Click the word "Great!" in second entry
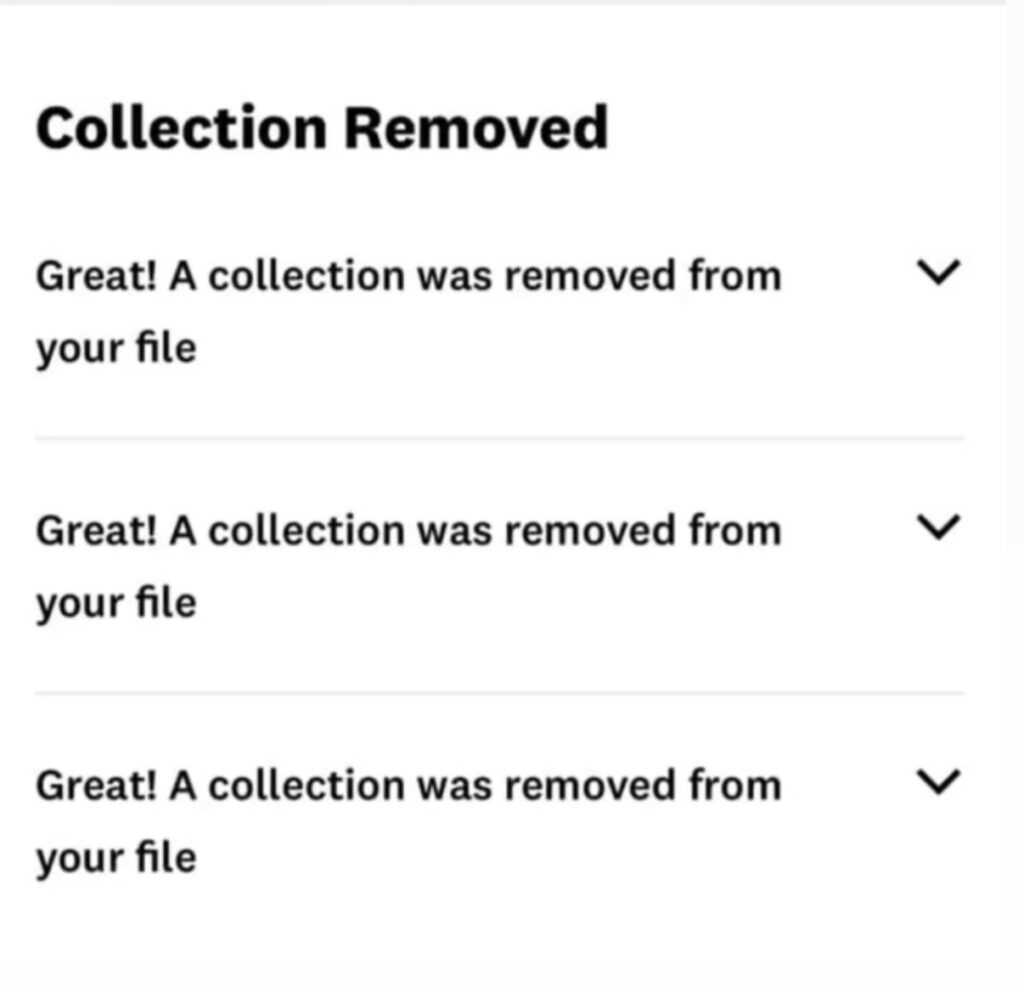Screen dimensions: 1024x986 pyautogui.click(x=97, y=530)
